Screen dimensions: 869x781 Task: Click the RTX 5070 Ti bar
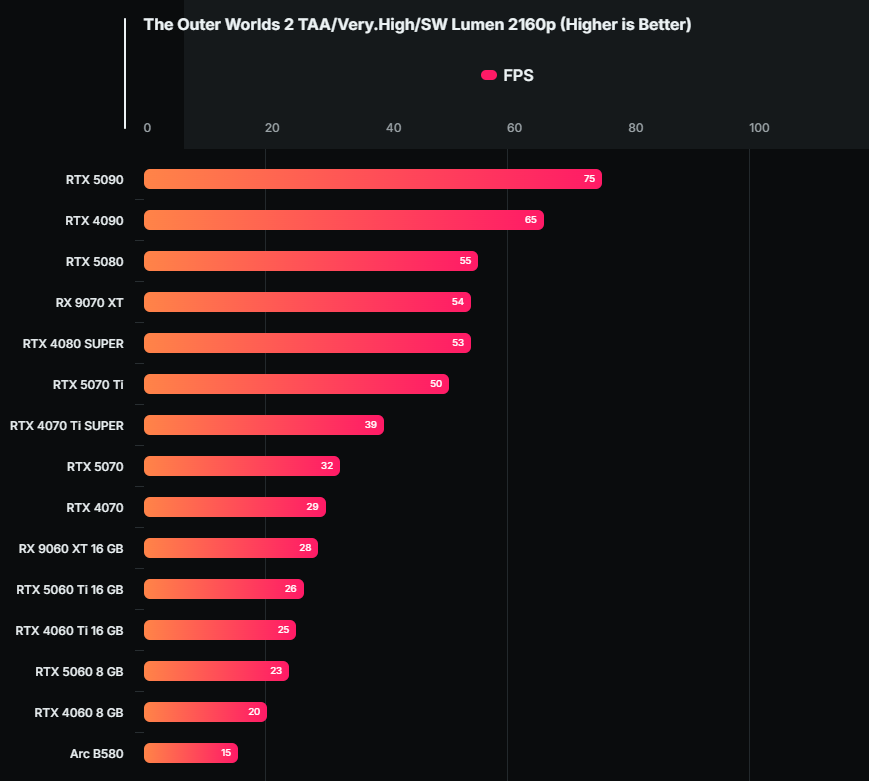pyautogui.click(x=296, y=384)
